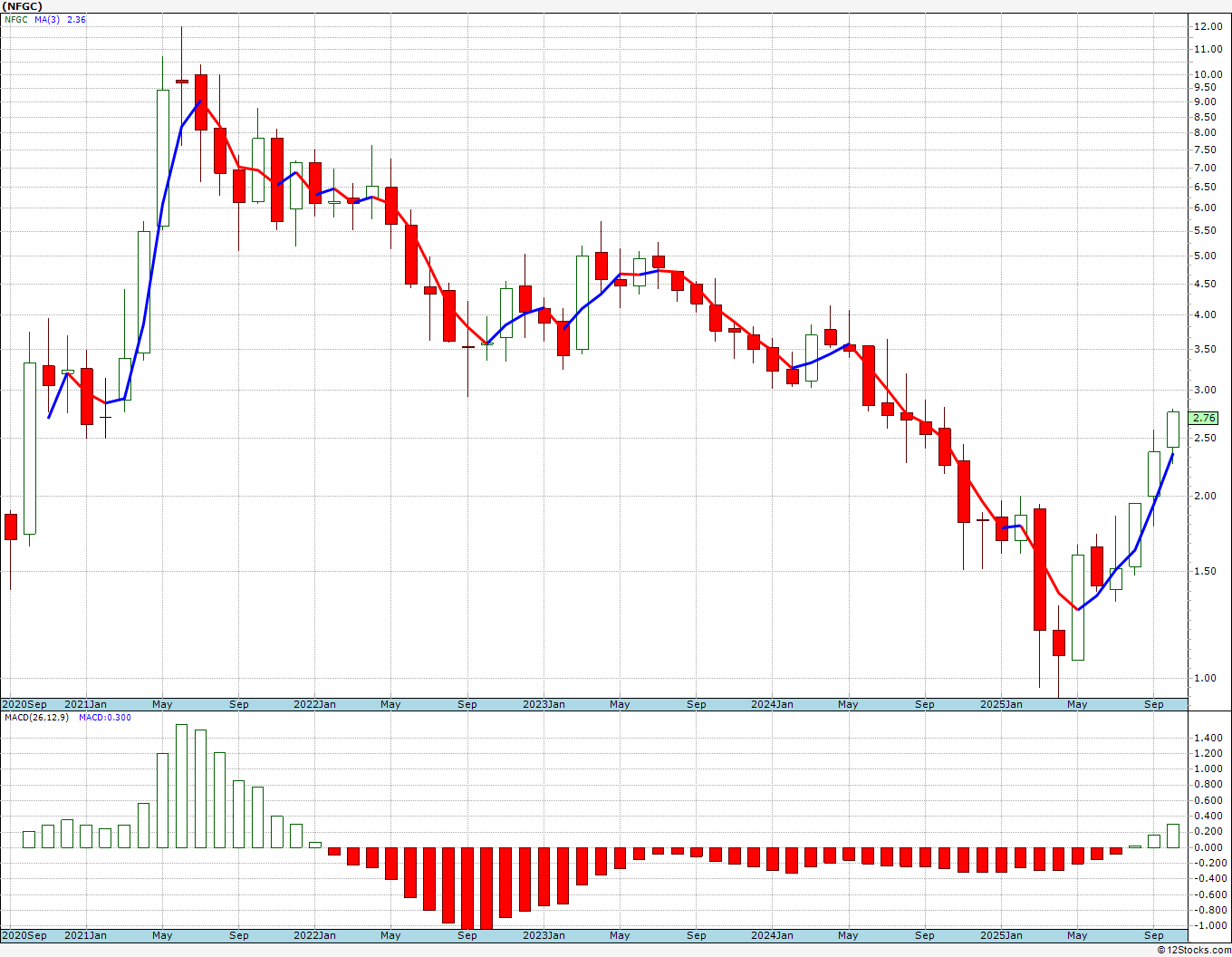Click 2021Jan on the price chart date axis
The height and width of the screenshot is (957, 1232).
pos(86,704)
